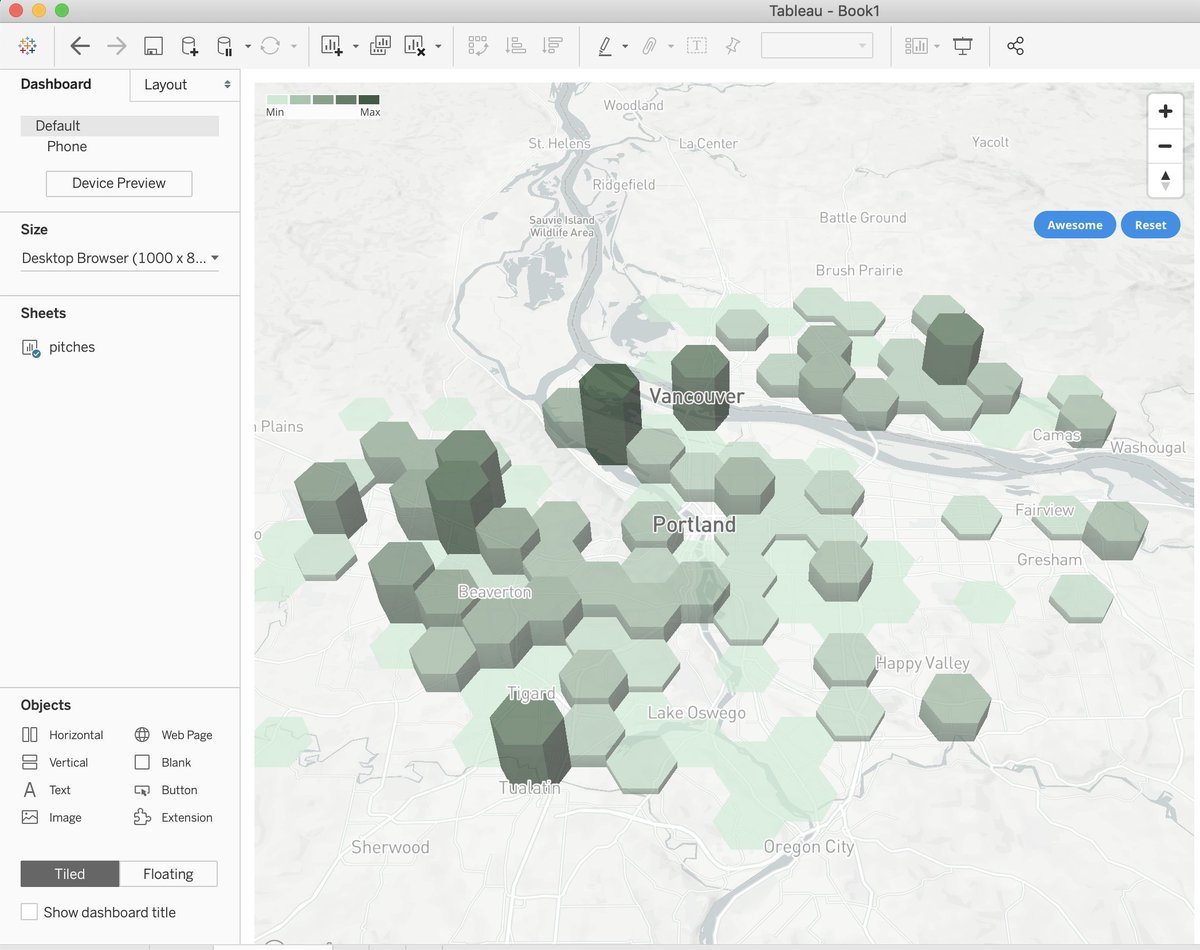The image size is (1200, 950).
Task: Click the Duplicate sheet icon
Action: (380, 46)
